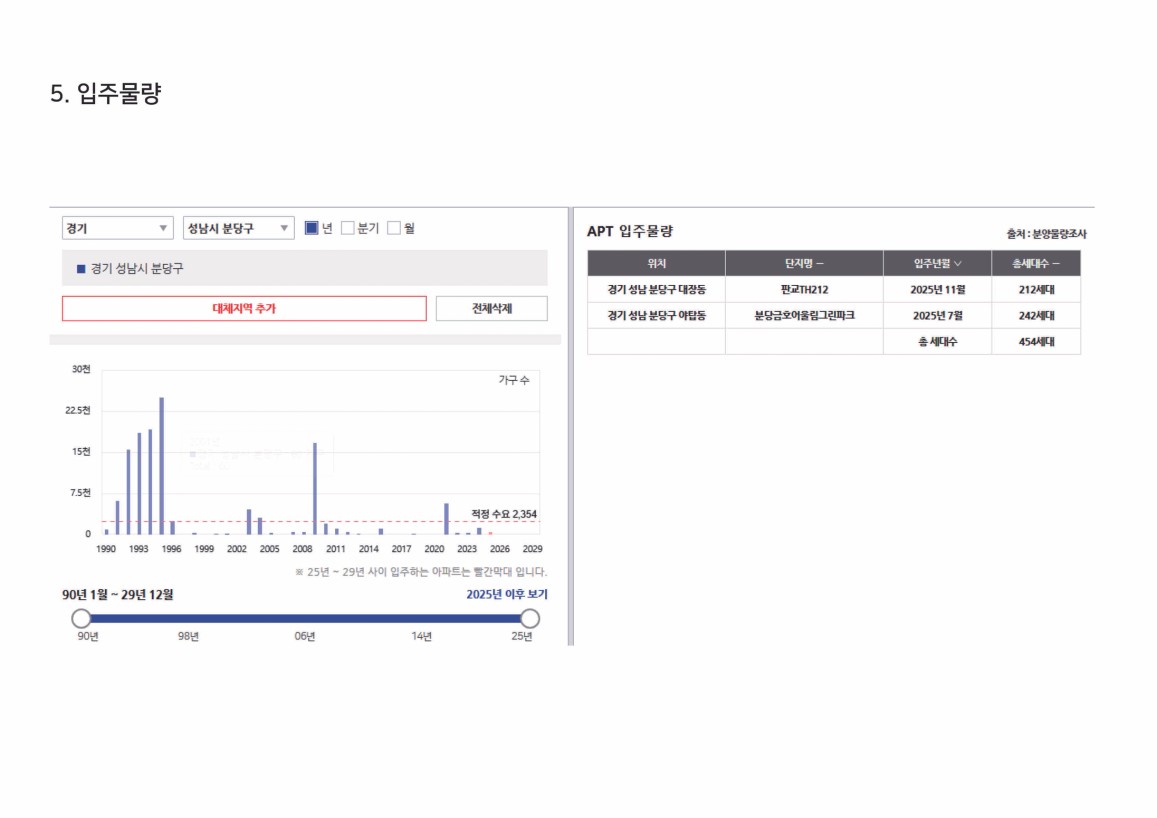Click the tall chart bar near 2009
The height and width of the screenshot is (818, 1157).
(x=315, y=489)
